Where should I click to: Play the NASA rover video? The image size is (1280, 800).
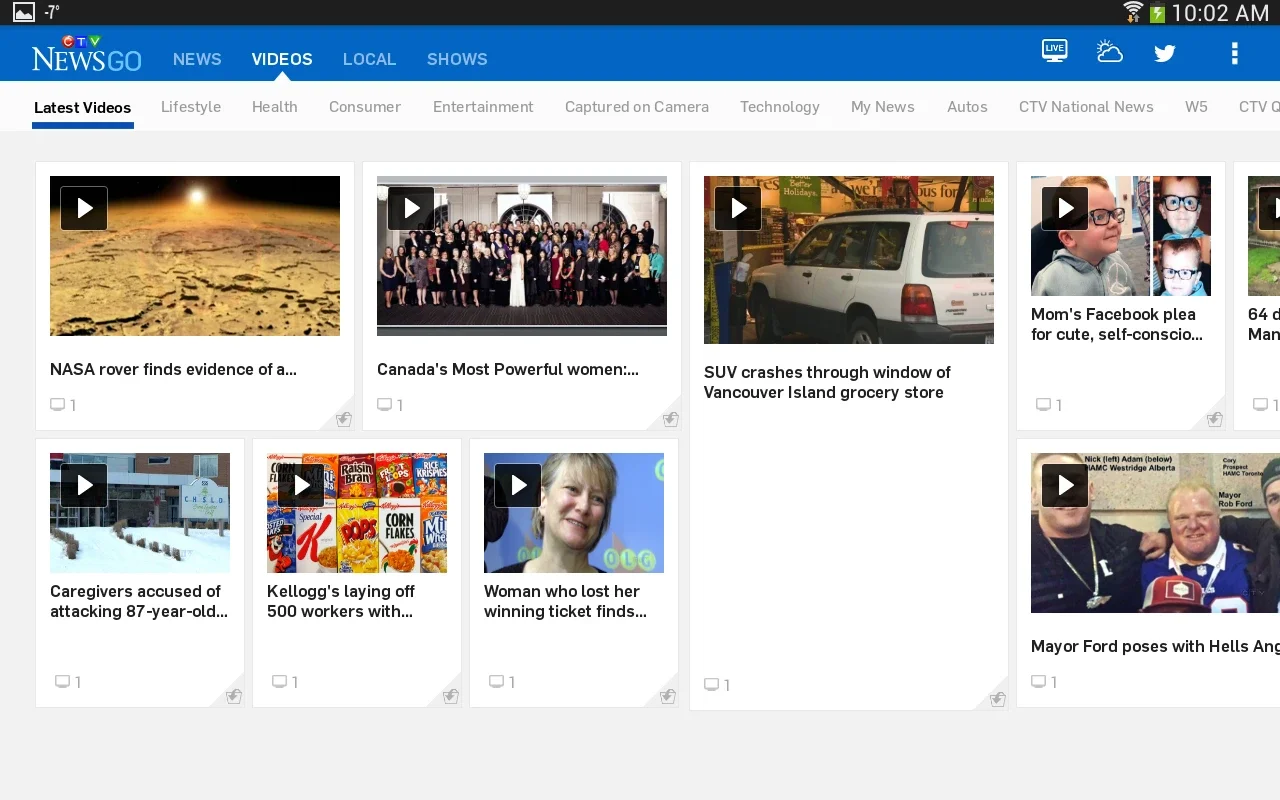(84, 208)
